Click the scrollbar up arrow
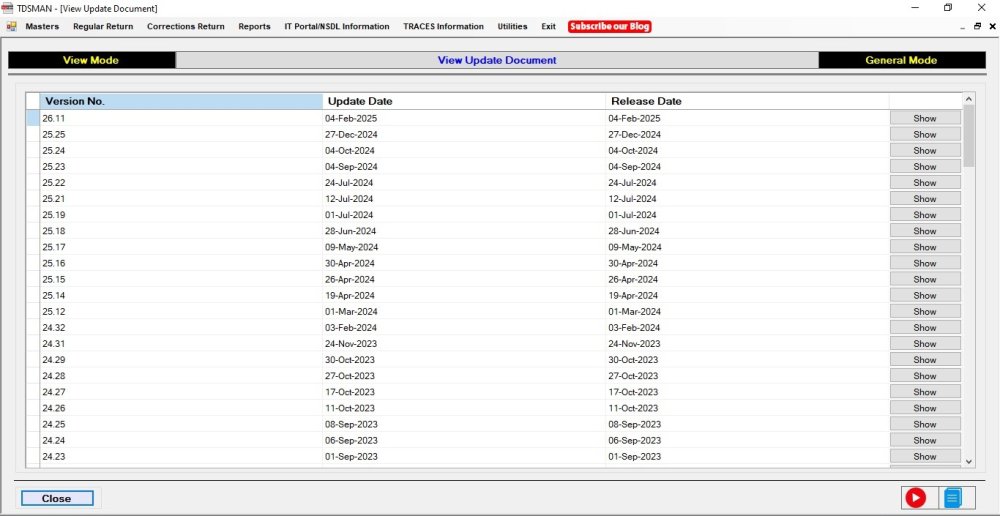Image resolution: width=1000 pixels, height=516 pixels. [x=969, y=99]
